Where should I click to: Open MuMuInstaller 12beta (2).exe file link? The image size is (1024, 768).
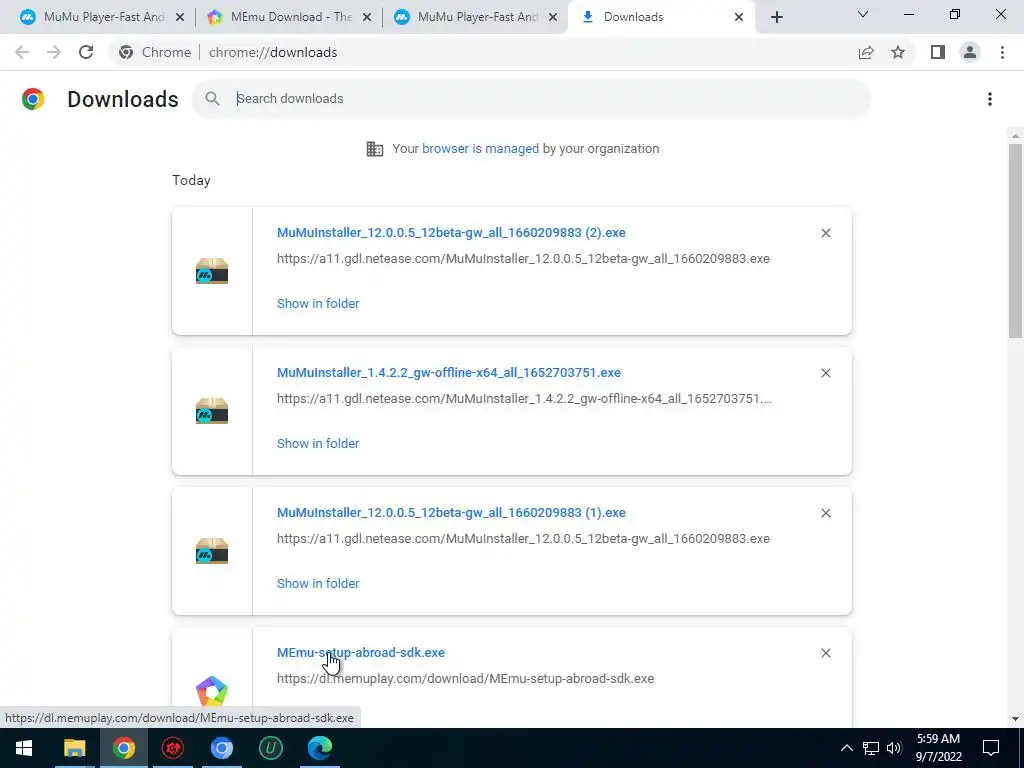pos(451,232)
